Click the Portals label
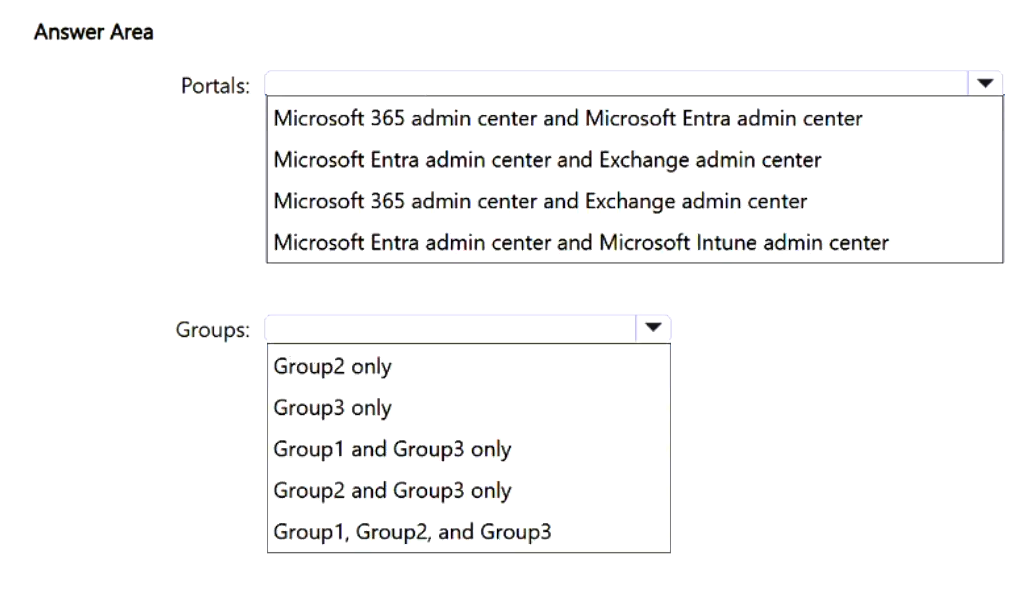Screen dimensions: 1029x596 tap(215, 85)
